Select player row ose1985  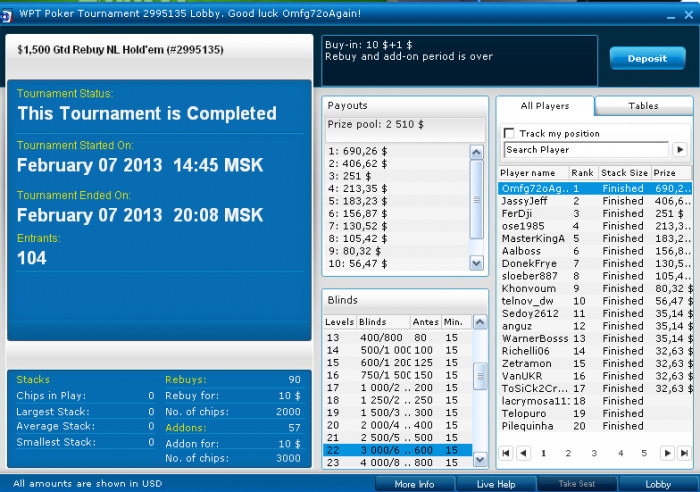click(x=595, y=226)
